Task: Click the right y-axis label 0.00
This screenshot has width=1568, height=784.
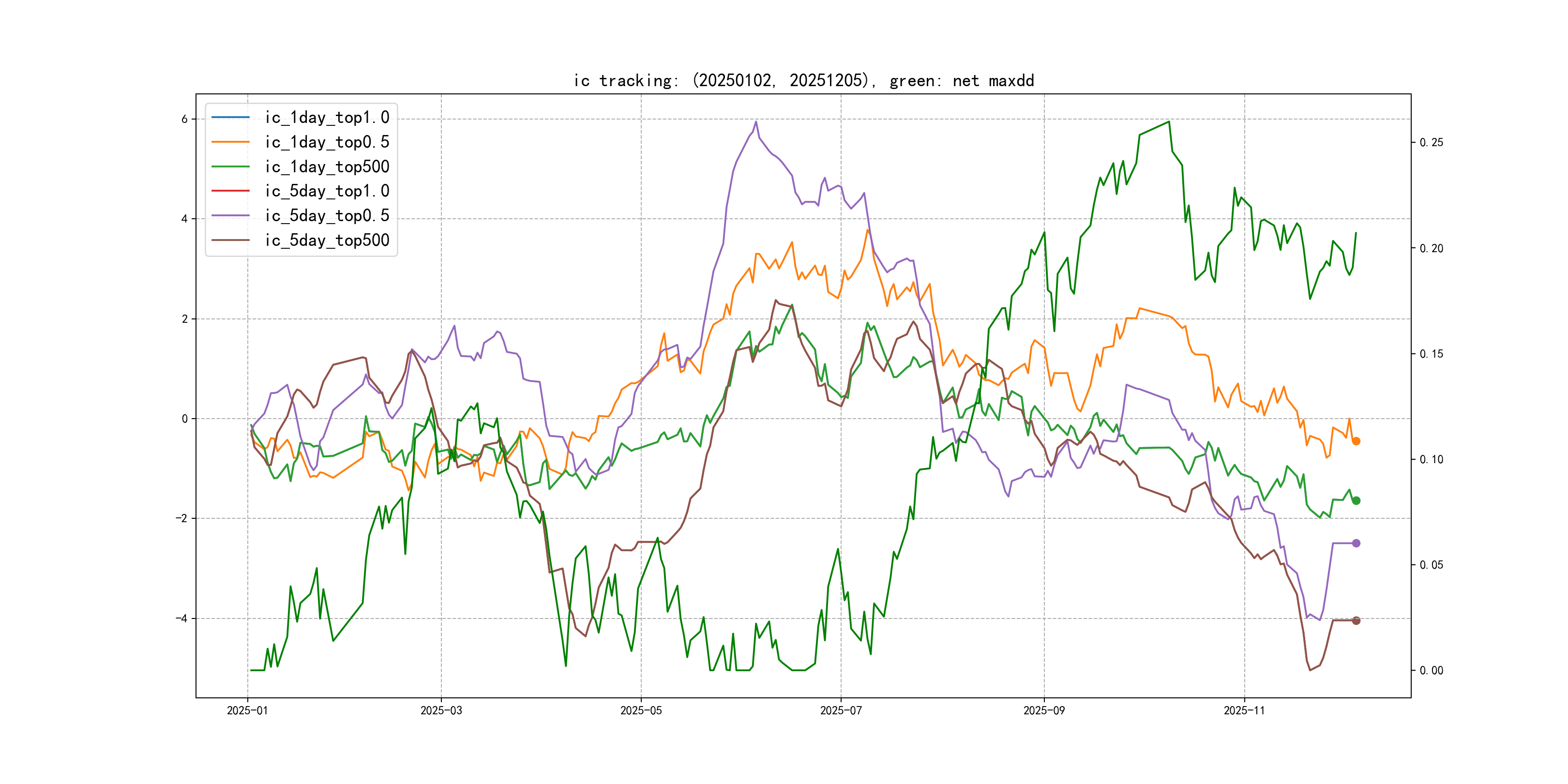Action: 1431,670
